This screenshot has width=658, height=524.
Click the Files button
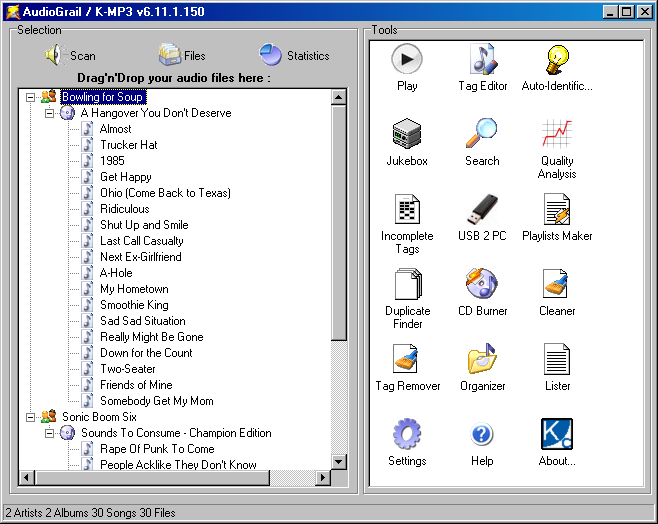click(182, 55)
